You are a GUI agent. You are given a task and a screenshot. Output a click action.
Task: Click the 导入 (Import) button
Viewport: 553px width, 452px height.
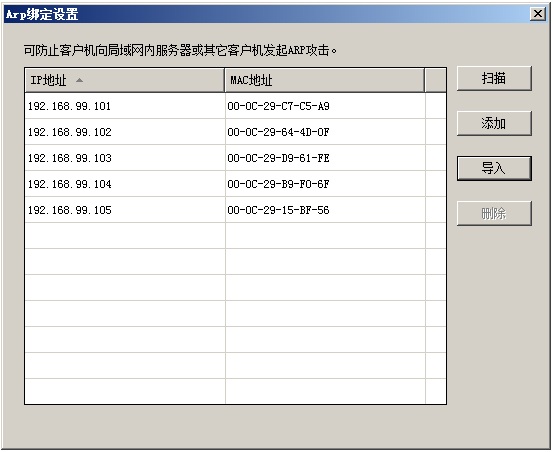[x=494, y=168]
